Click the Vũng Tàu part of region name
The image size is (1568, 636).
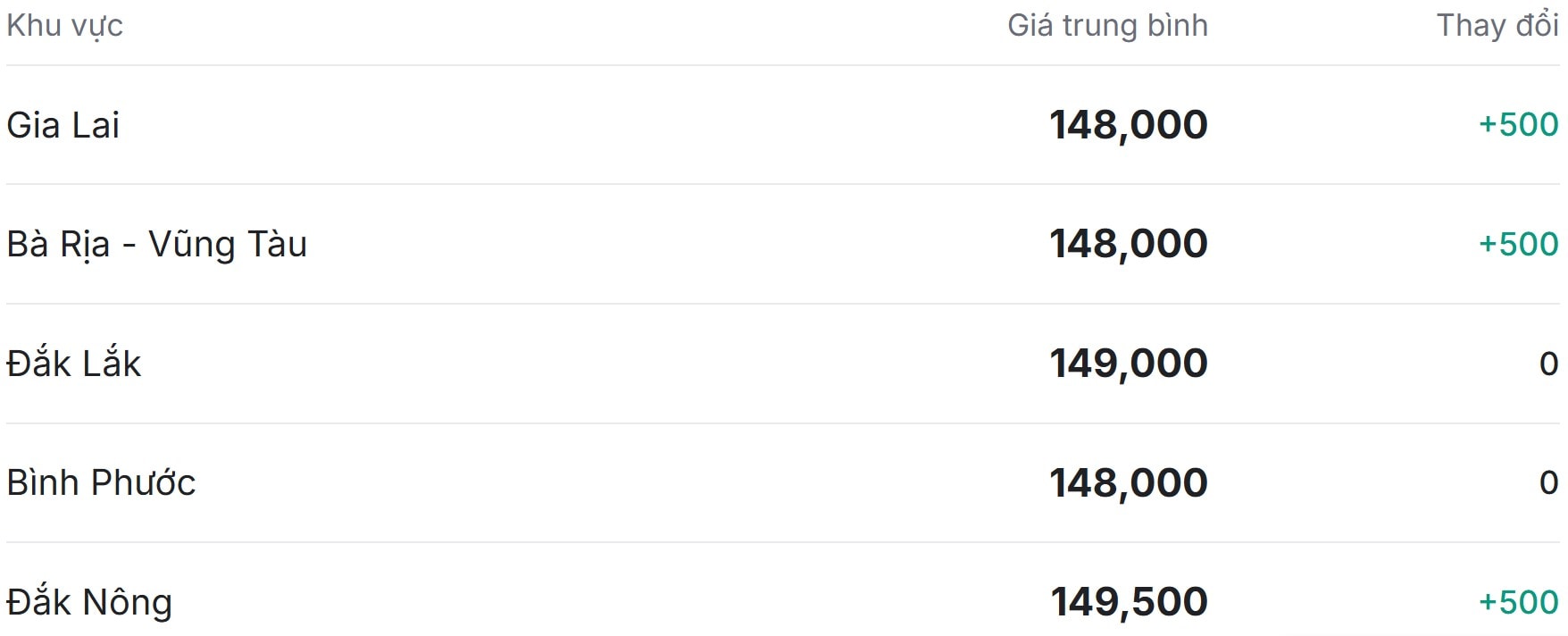point(228,244)
